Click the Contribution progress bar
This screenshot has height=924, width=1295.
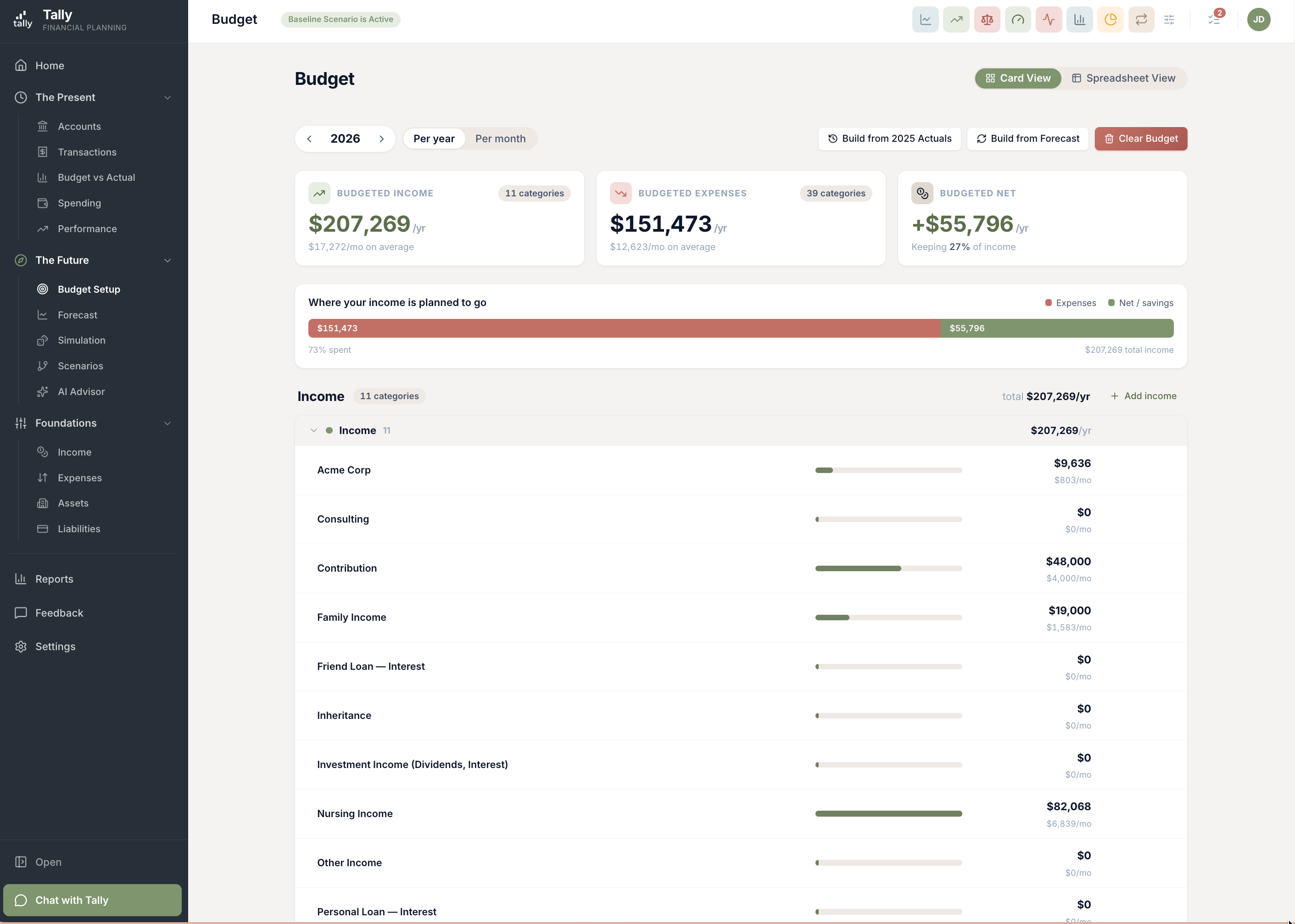pyautogui.click(x=888, y=568)
